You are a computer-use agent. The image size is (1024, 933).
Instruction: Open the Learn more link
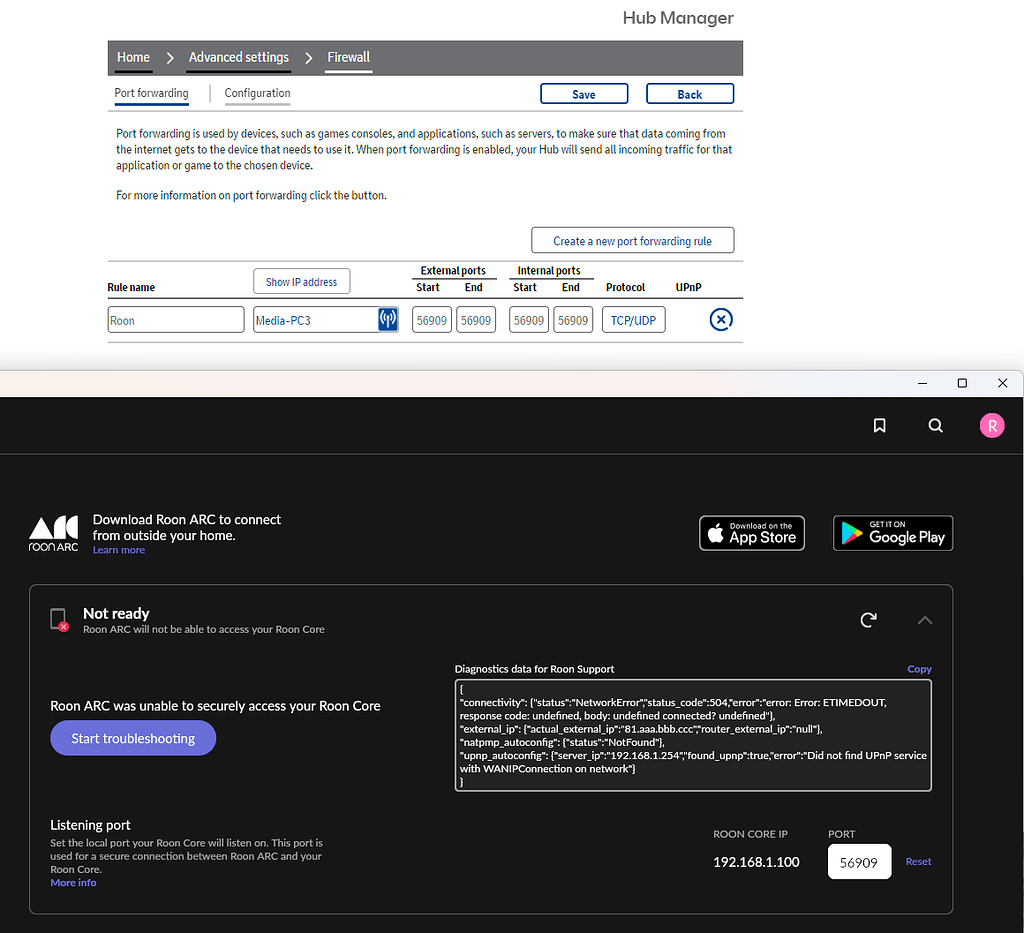click(118, 549)
